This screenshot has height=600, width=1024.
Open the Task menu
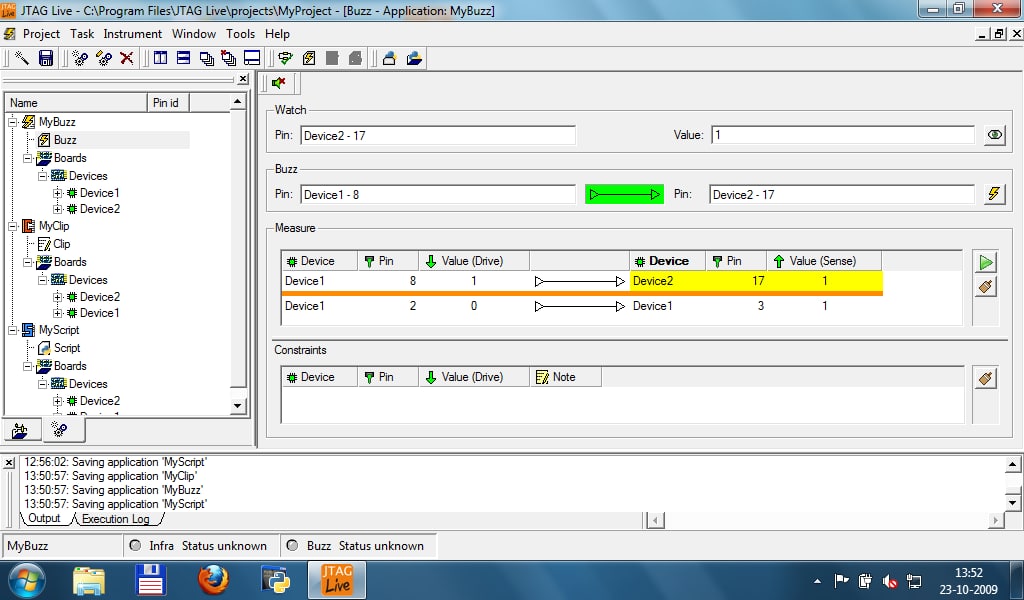[x=82, y=34]
